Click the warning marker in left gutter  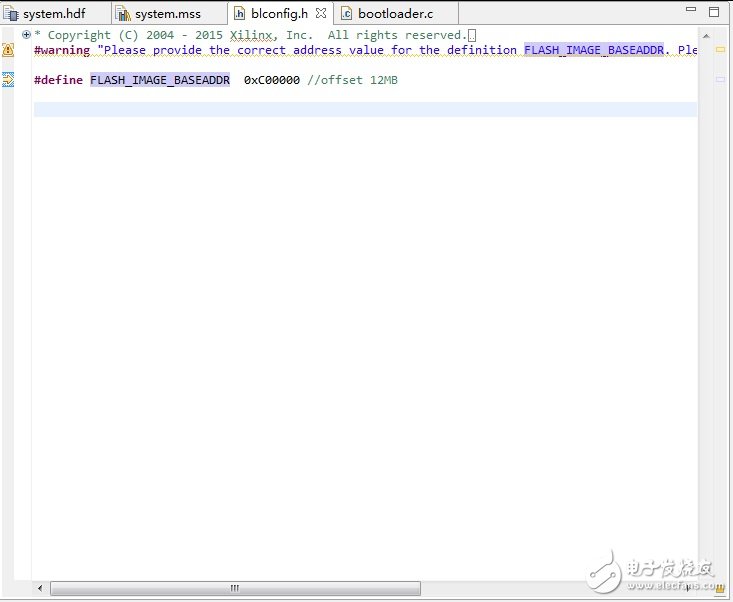click(x=8, y=50)
